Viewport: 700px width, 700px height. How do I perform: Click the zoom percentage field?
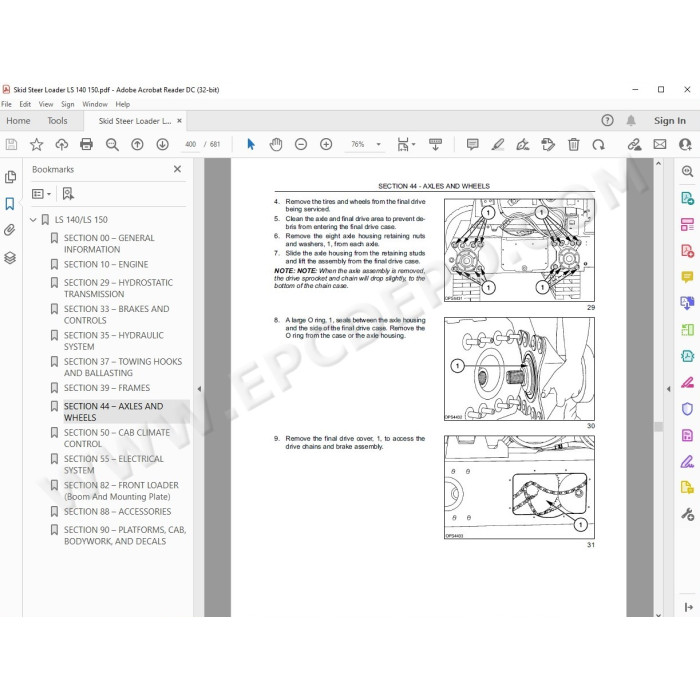tap(358, 144)
